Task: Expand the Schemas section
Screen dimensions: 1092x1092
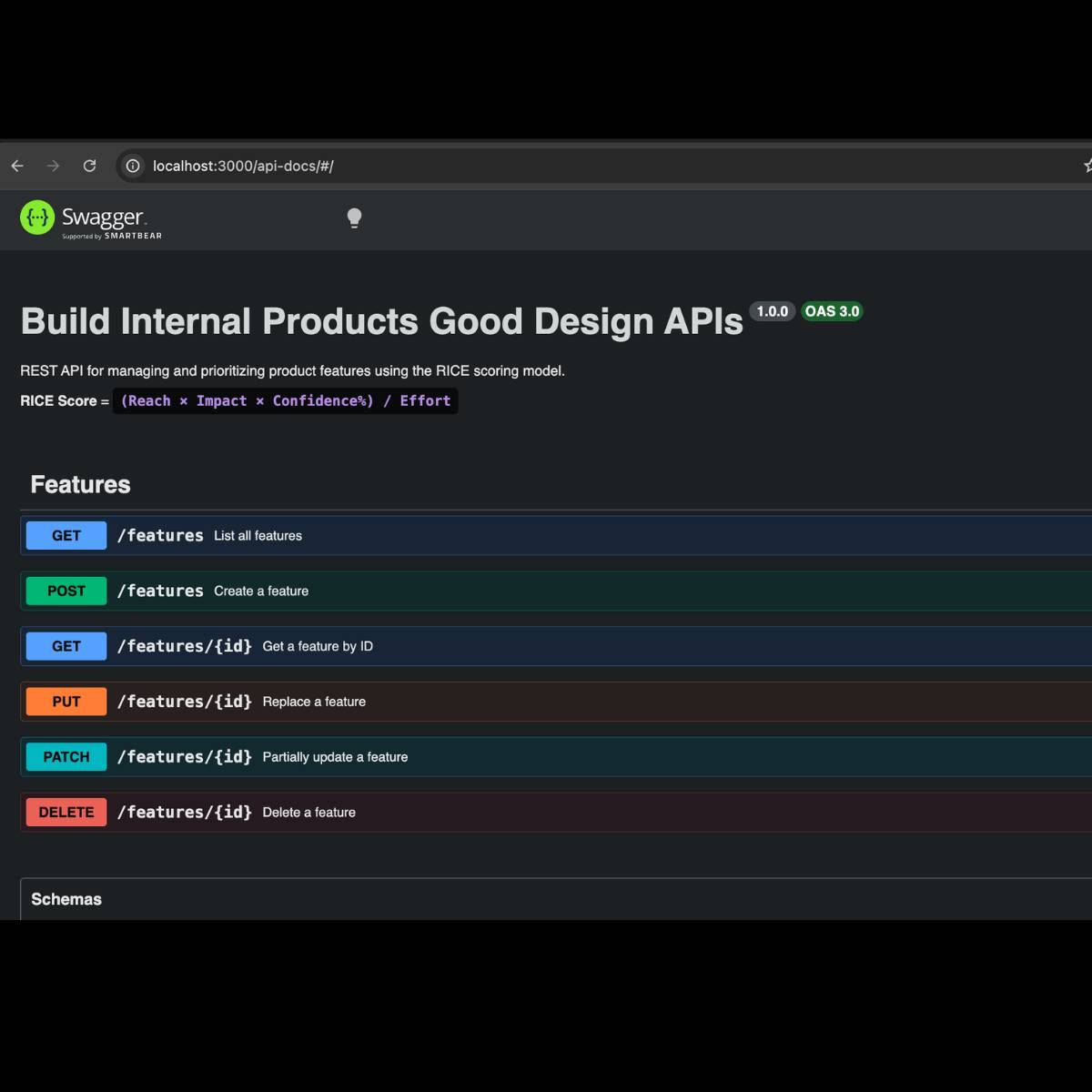Action: [x=66, y=899]
